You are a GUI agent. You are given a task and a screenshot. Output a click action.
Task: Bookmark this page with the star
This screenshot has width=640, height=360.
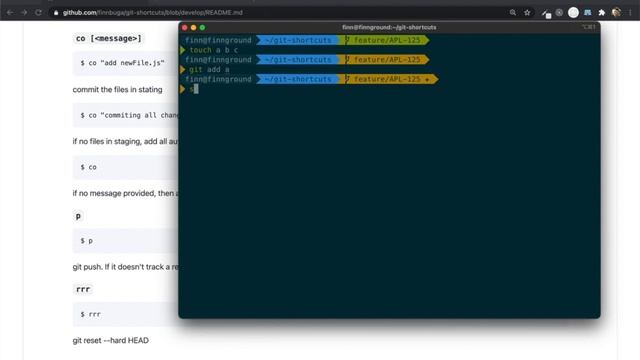coord(527,13)
